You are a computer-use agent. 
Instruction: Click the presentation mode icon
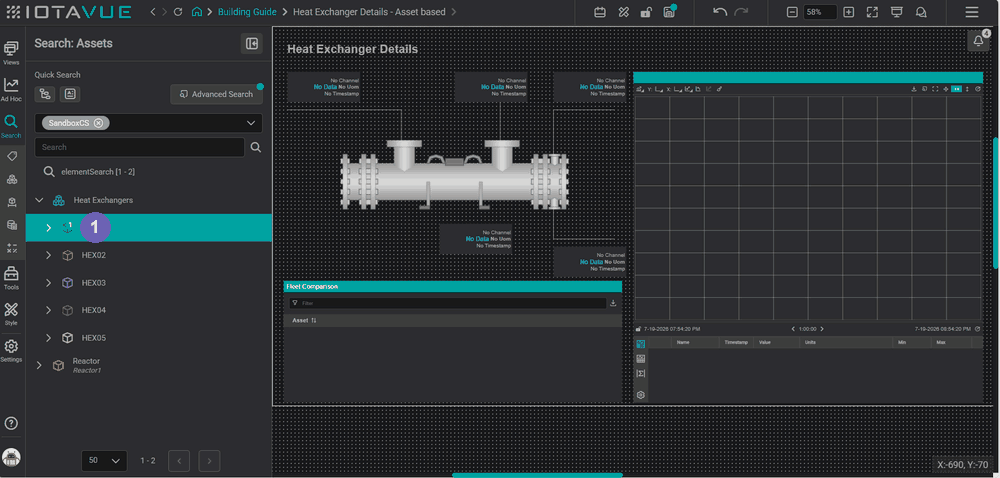pyautogui.click(x=897, y=11)
